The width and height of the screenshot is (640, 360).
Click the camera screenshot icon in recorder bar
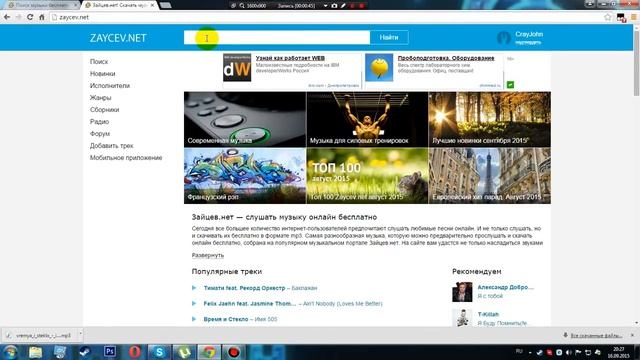(334, 6)
